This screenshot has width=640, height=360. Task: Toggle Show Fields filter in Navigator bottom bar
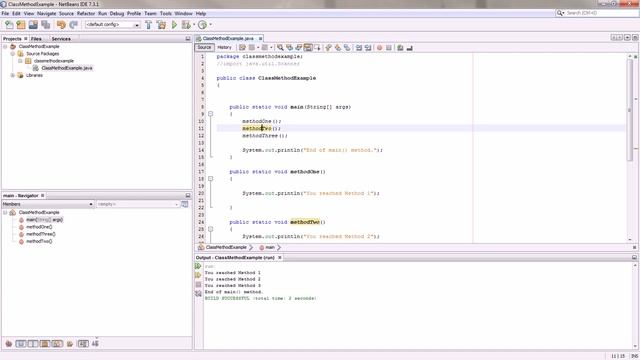coord(20,344)
